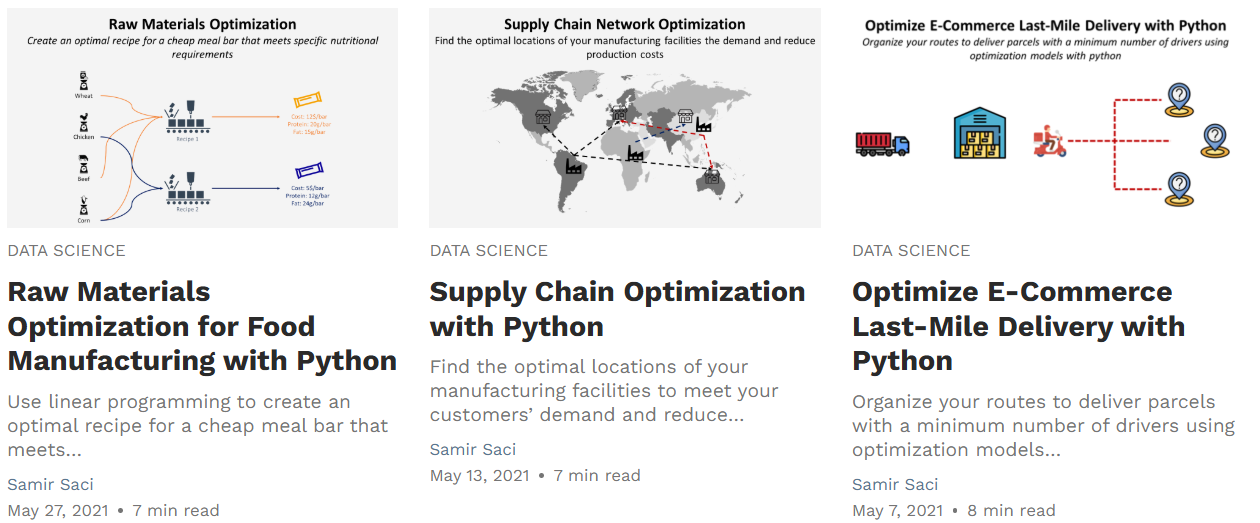
Task: Select Data Science category above Last-Mile Delivery article
Action: pyautogui.click(x=911, y=251)
